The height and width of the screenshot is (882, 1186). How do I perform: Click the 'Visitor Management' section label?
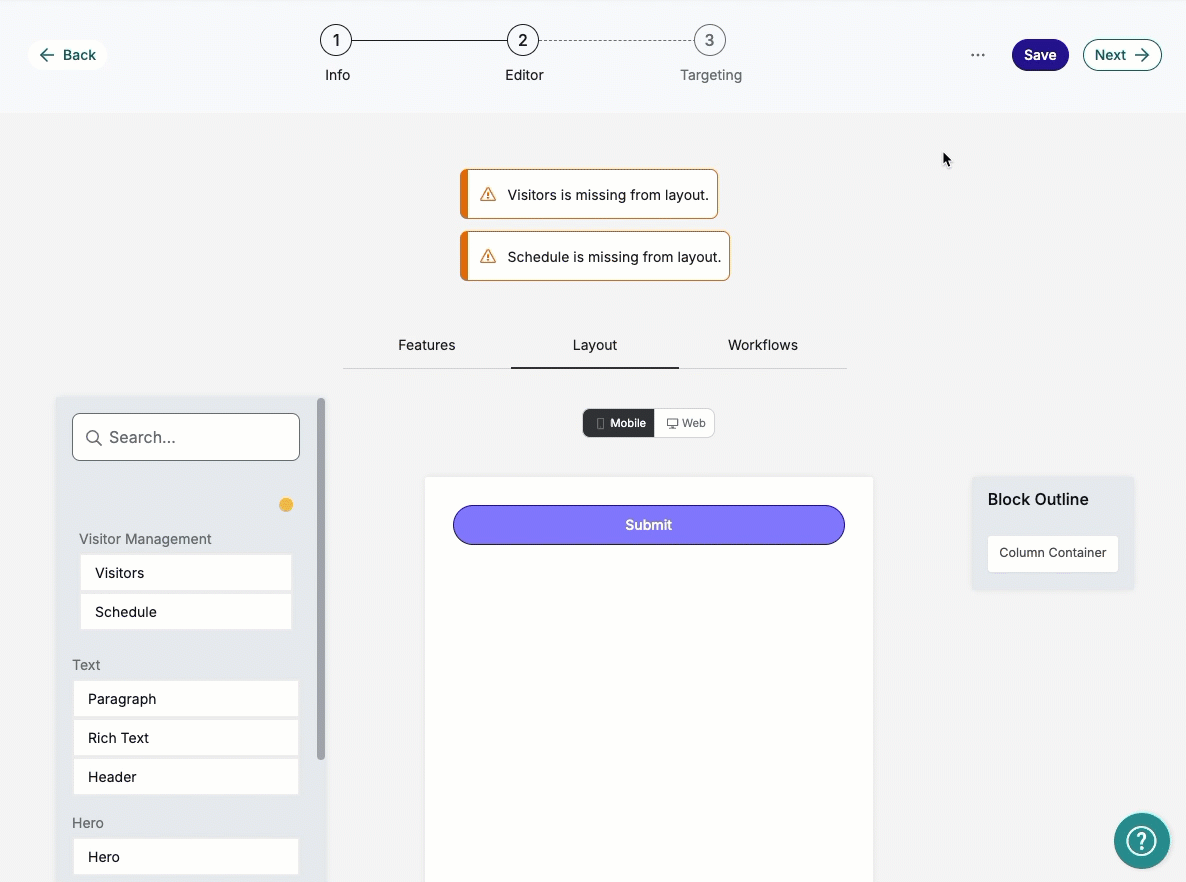point(145,539)
